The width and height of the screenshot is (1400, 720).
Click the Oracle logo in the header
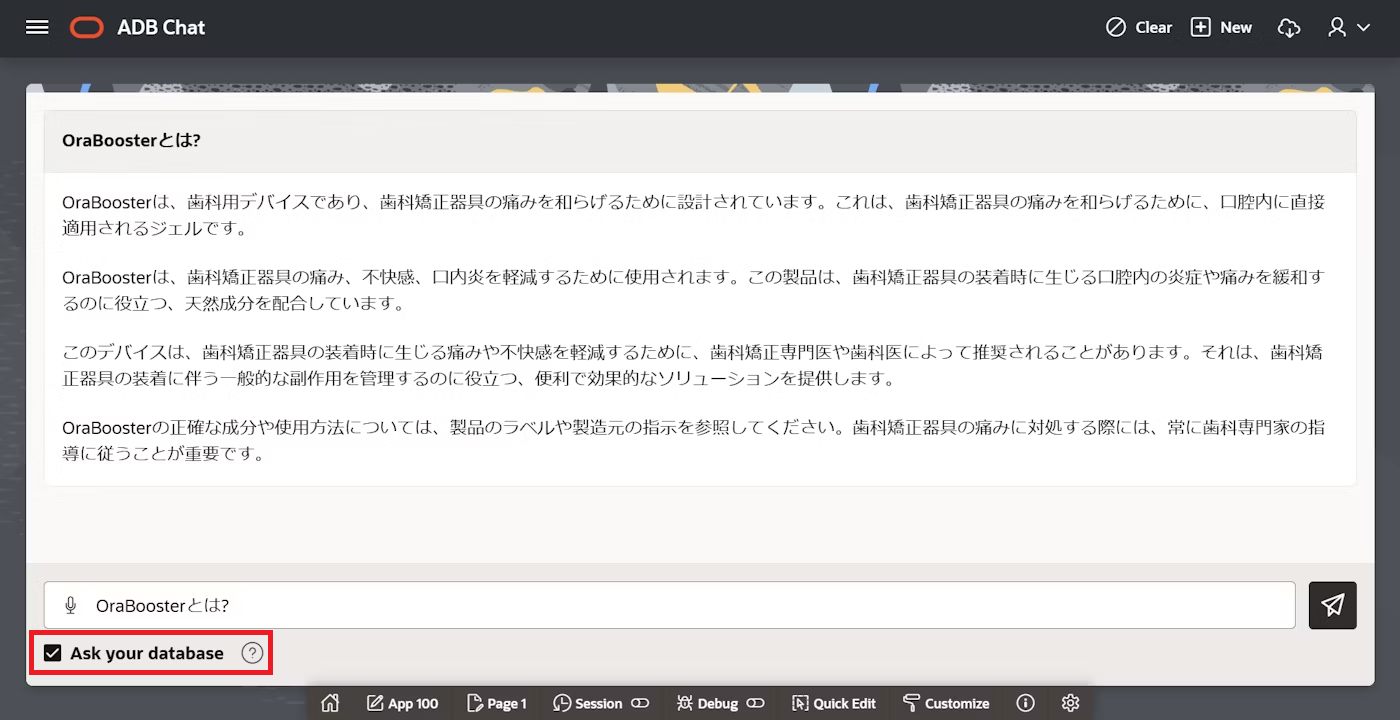point(86,27)
